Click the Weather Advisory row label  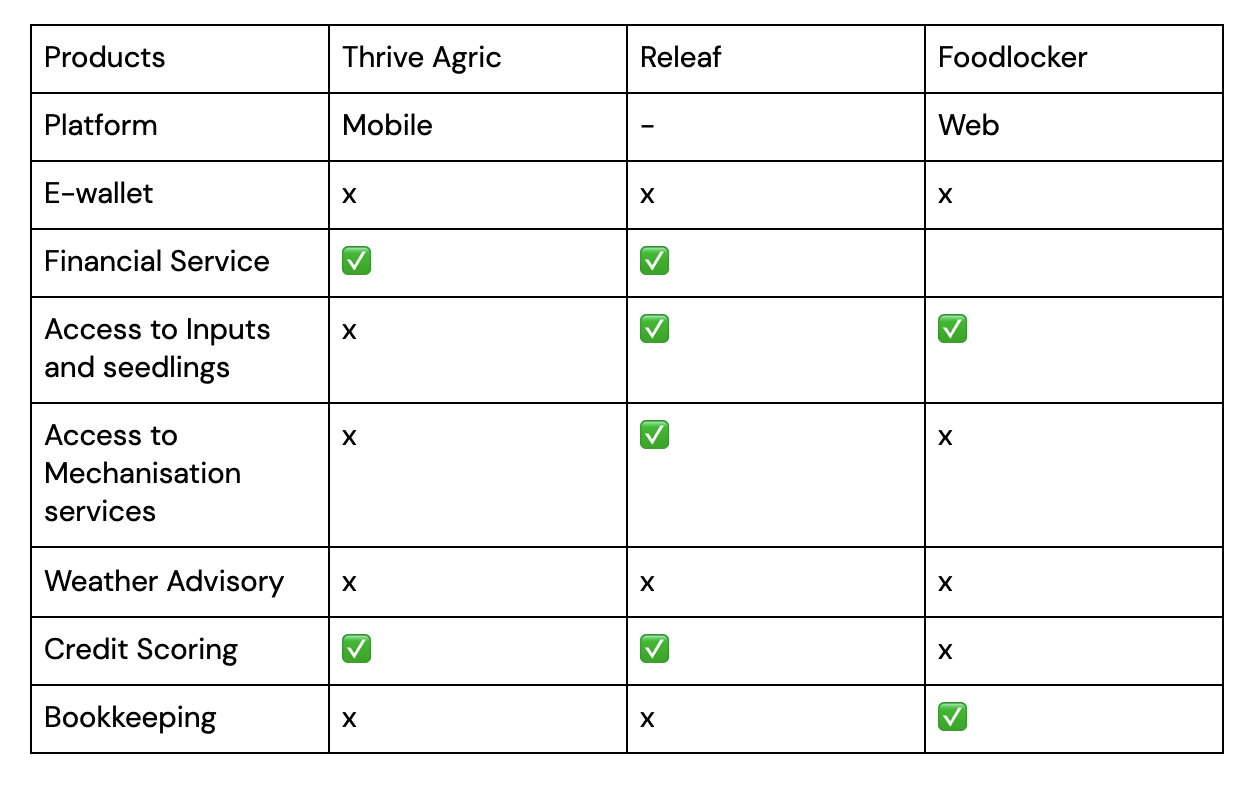164,582
